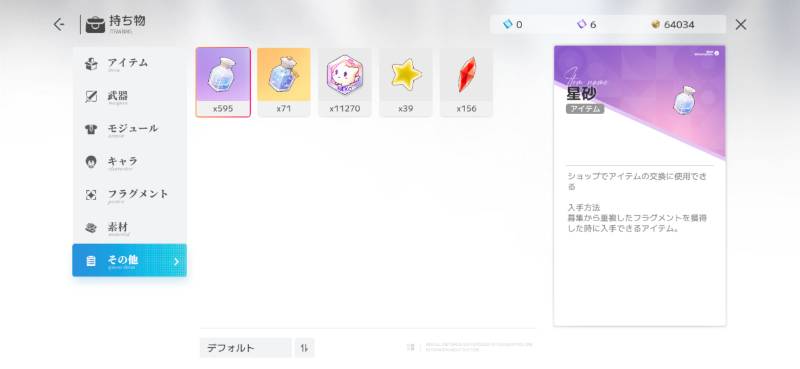This screenshot has width=800, height=369.
Task: Click the briefcase 持ち物 icon
Action: click(x=95, y=24)
